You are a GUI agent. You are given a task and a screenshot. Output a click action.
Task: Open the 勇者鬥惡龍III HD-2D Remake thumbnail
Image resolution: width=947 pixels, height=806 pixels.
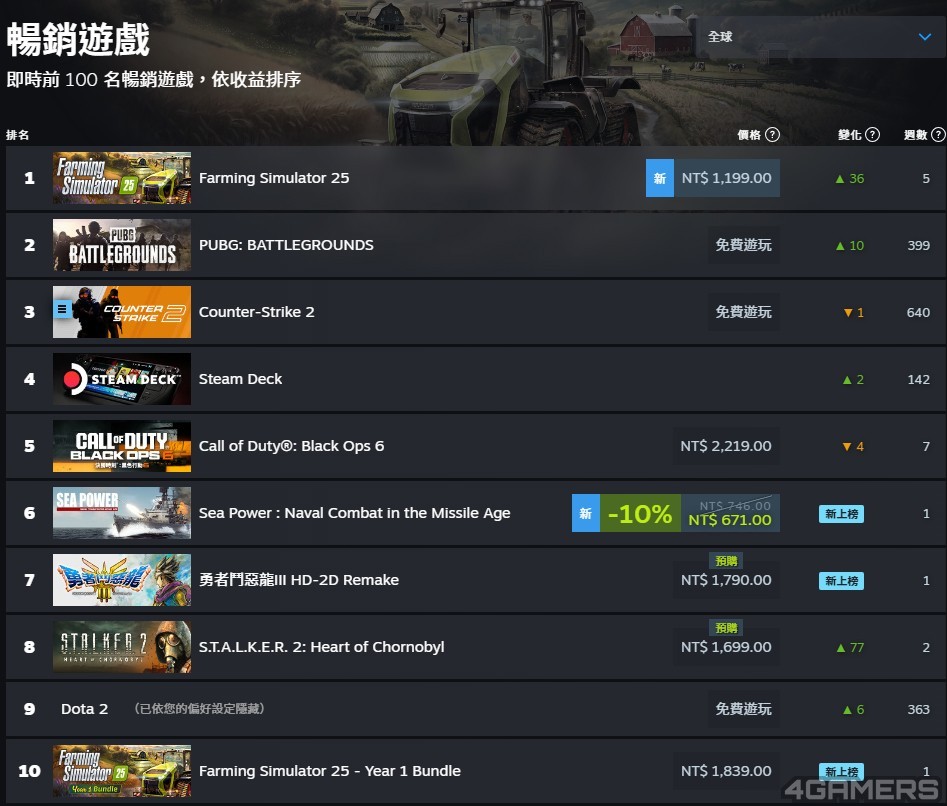point(122,580)
